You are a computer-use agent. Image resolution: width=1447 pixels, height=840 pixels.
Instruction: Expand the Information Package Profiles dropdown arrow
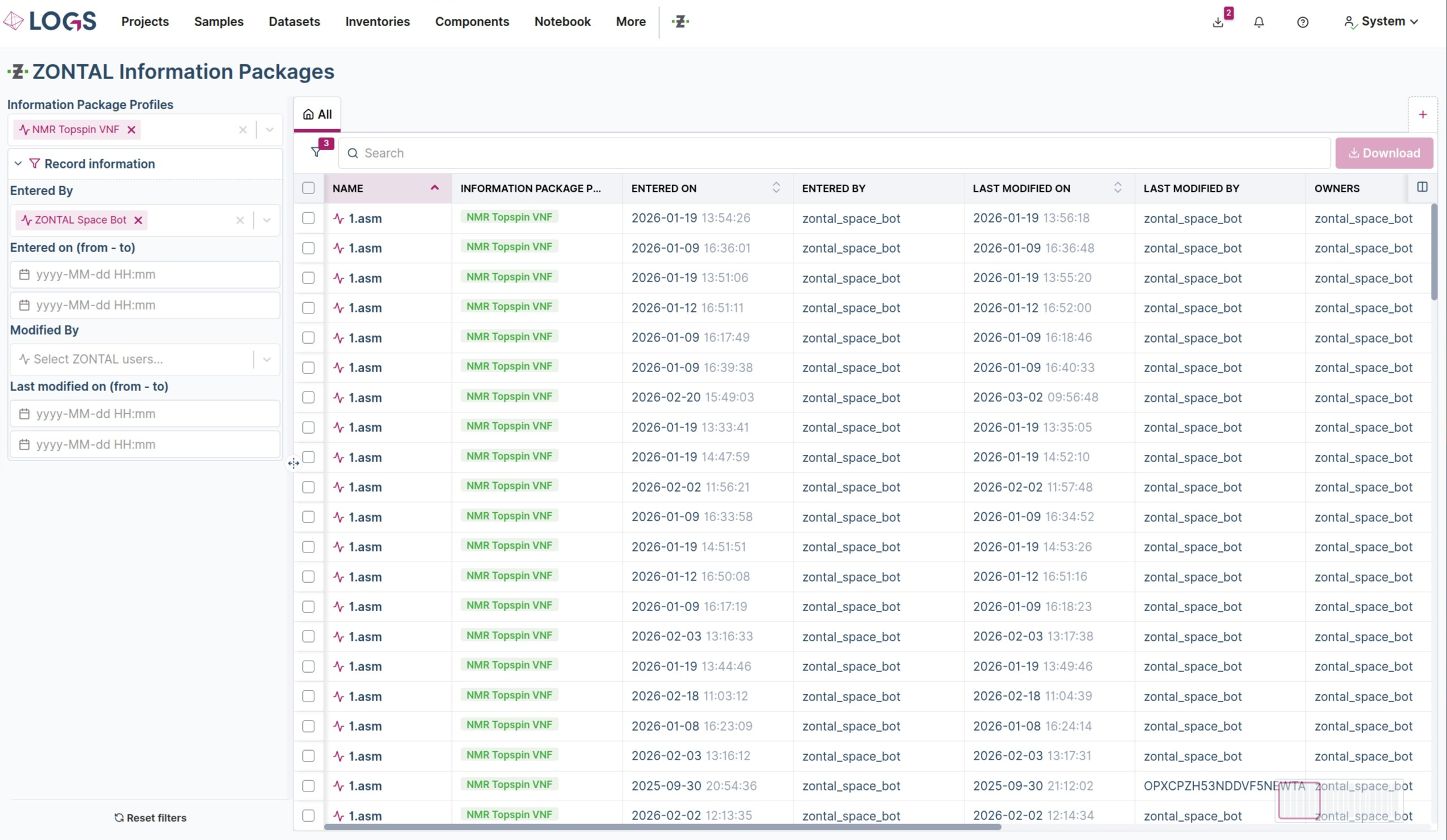point(269,130)
